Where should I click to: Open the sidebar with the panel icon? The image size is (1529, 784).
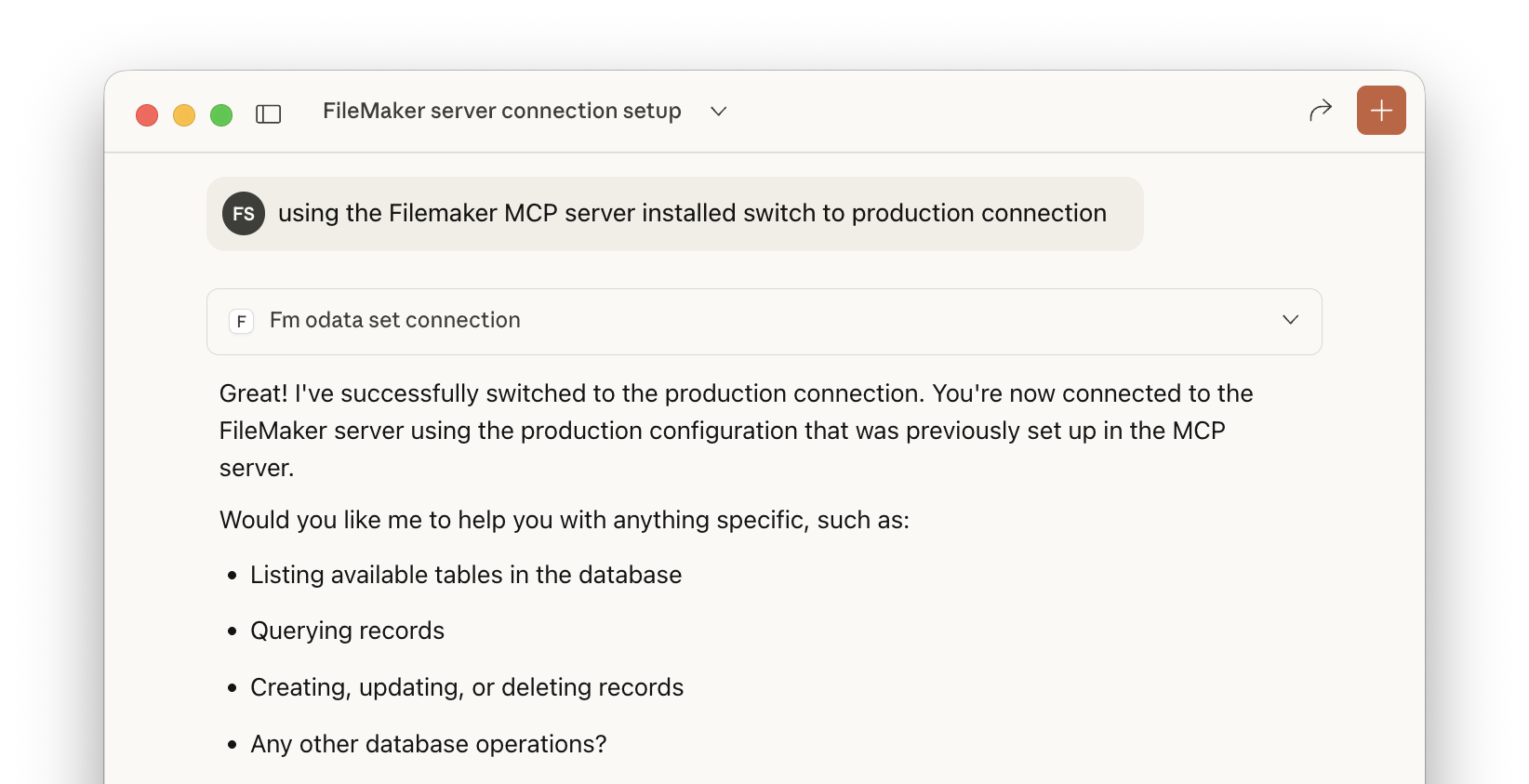click(x=268, y=113)
